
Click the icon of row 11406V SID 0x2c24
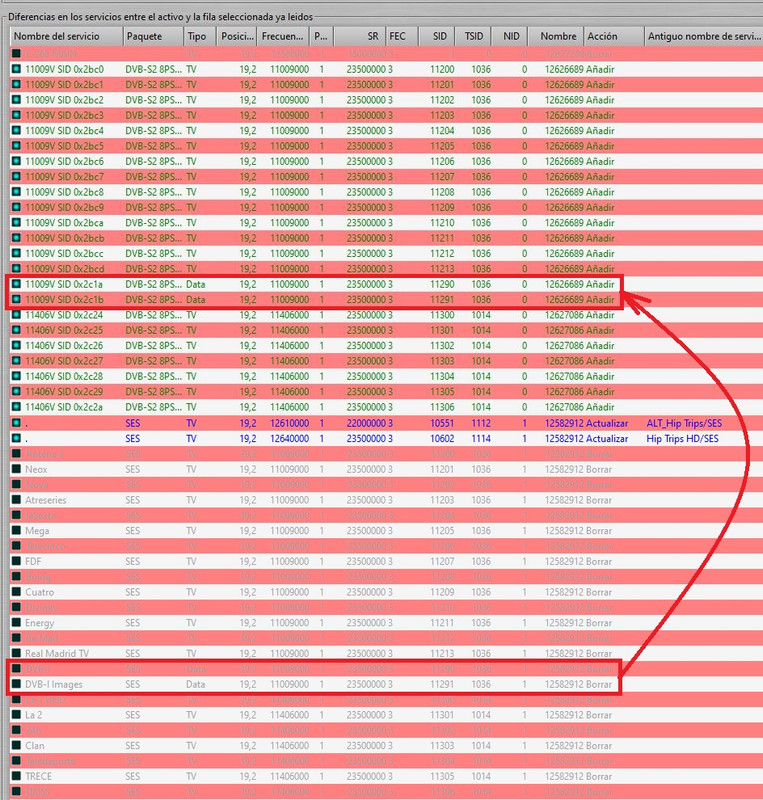coord(16,315)
